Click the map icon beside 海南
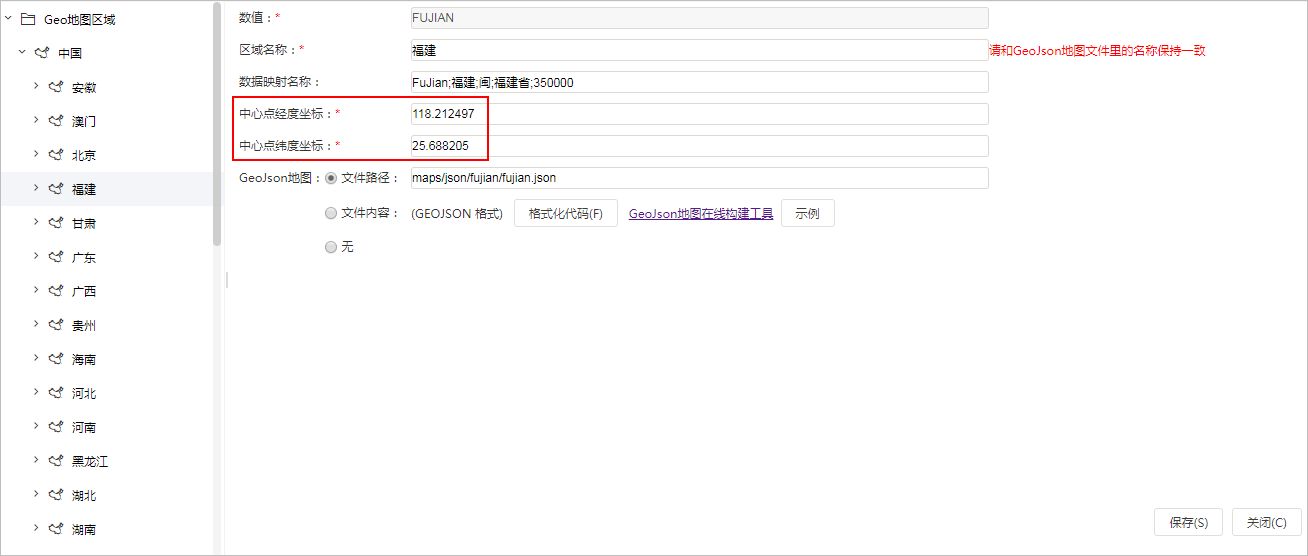 coord(56,359)
